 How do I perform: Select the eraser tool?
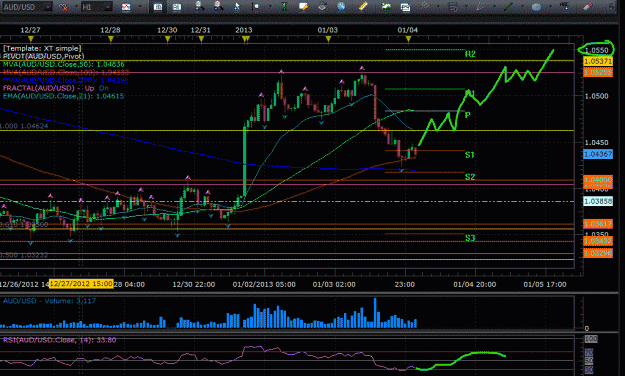pyautogui.click(x=588, y=6)
